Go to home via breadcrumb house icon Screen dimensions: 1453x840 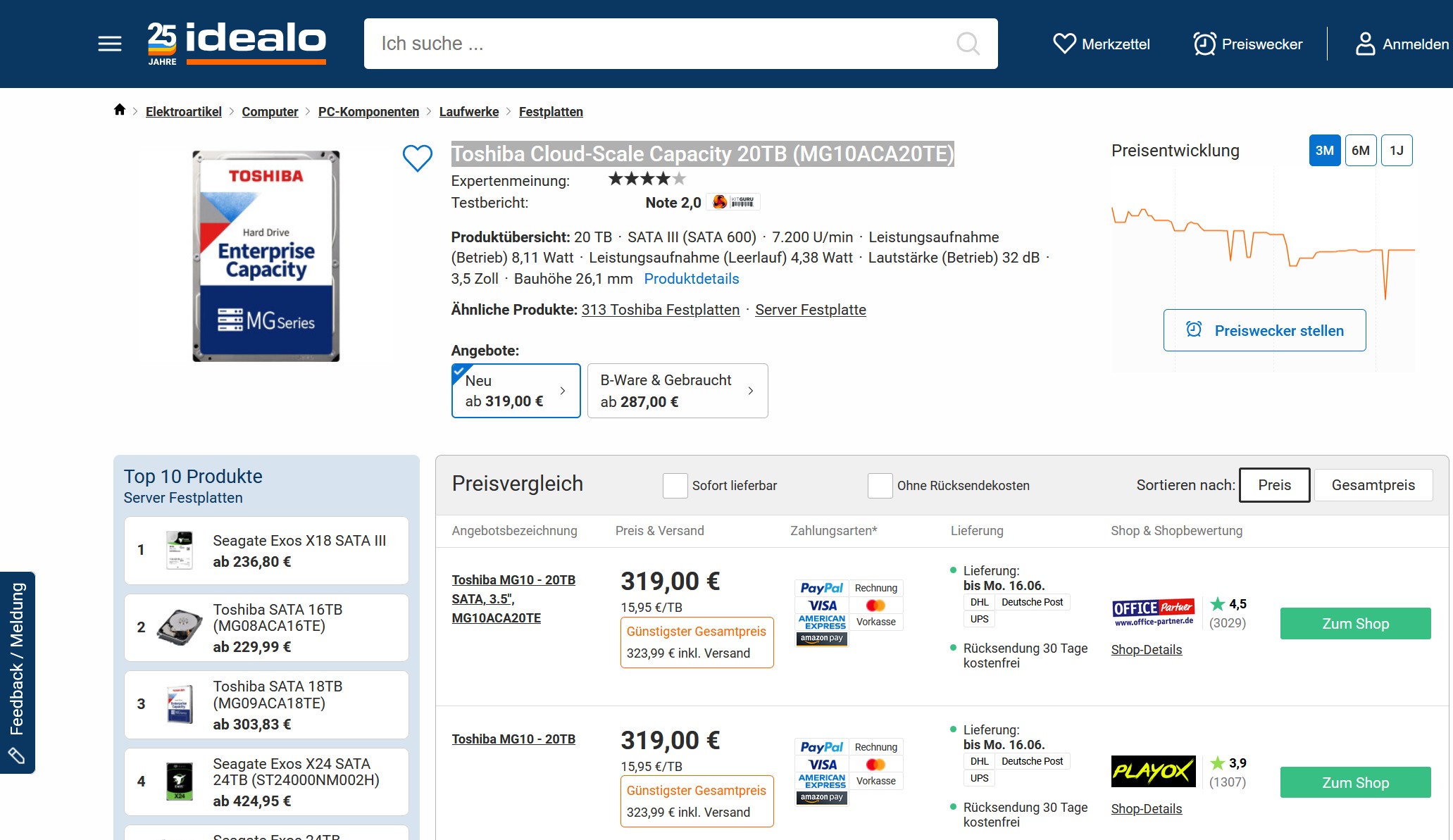120,110
